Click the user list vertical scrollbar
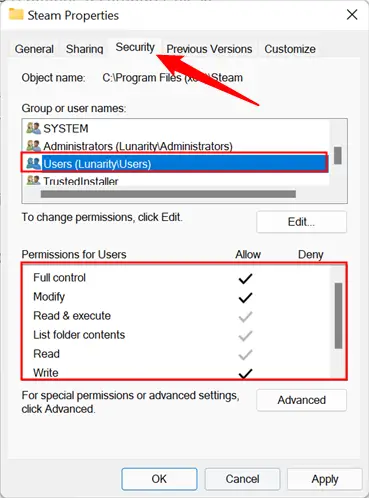This screenshot has width=369, height=498. [x=338, y=153]
